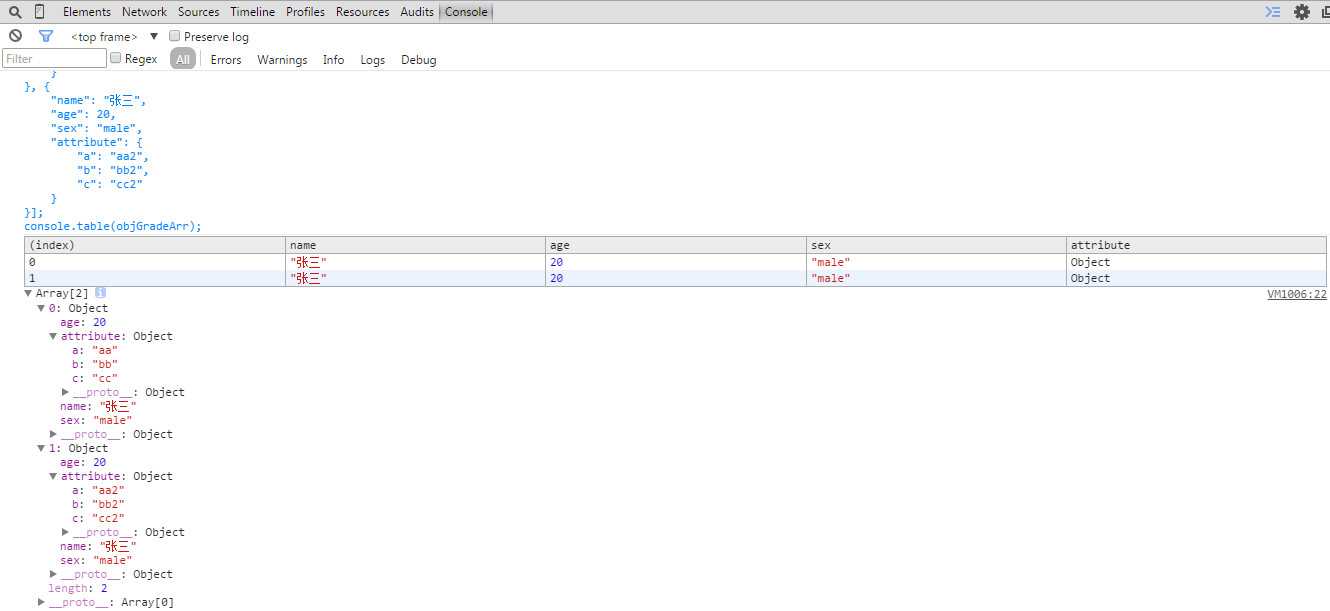Open the <top frame> context dropdown
This screenshot has height=611, width=1330.
114,37
